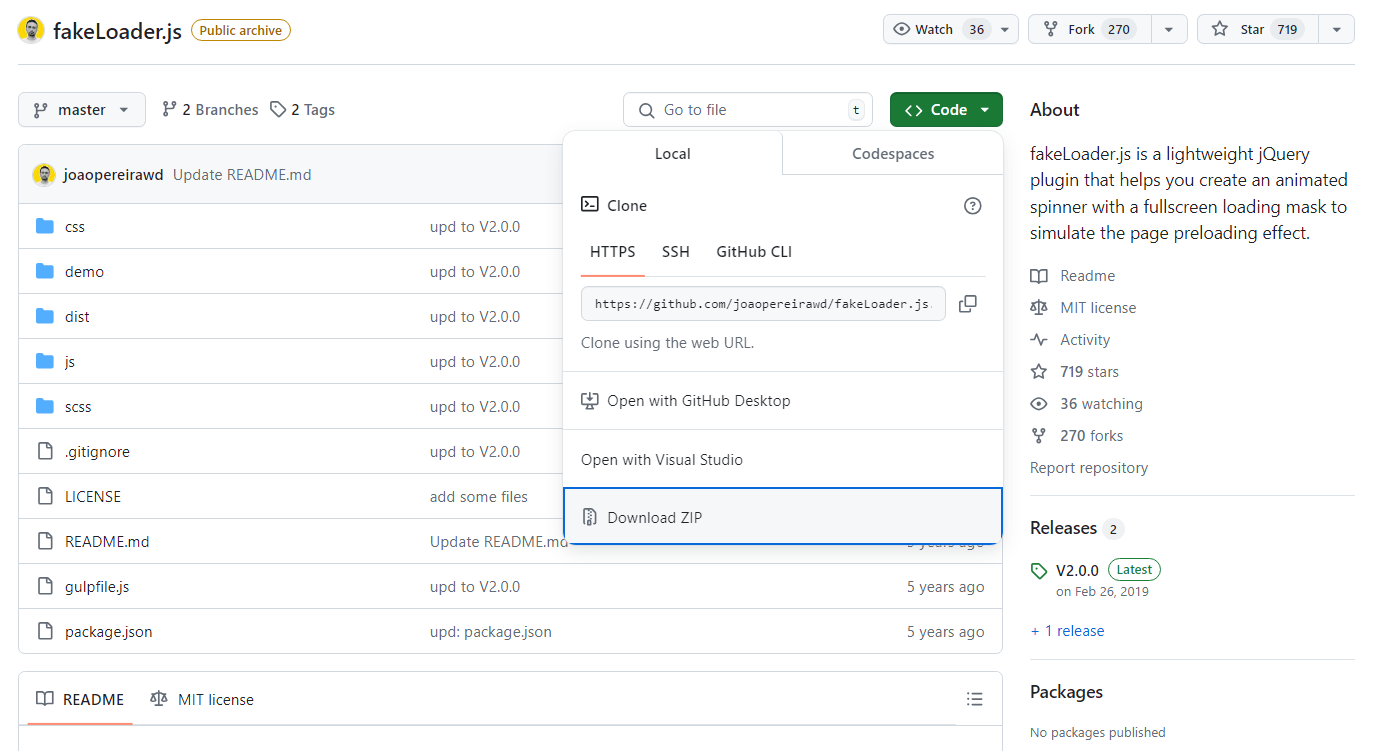Click the Go to file search field
Viewport: 1375px width, 751px height.
coord(748,110)
